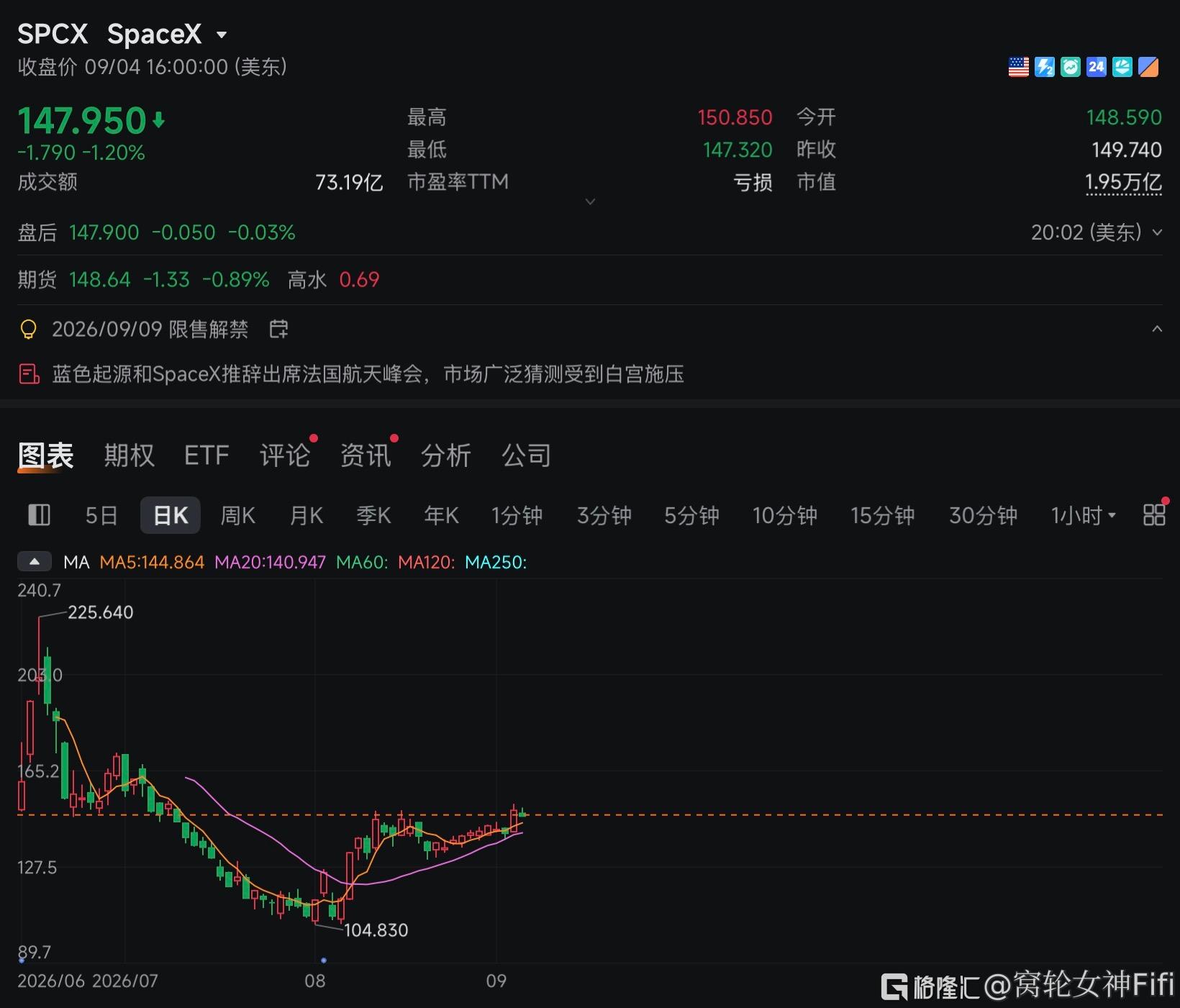The height and width of the screenshot is (1008, 1180).
Task: Click the 成交额 73.19亿 turnover value
Action: [x=349, y=182]
